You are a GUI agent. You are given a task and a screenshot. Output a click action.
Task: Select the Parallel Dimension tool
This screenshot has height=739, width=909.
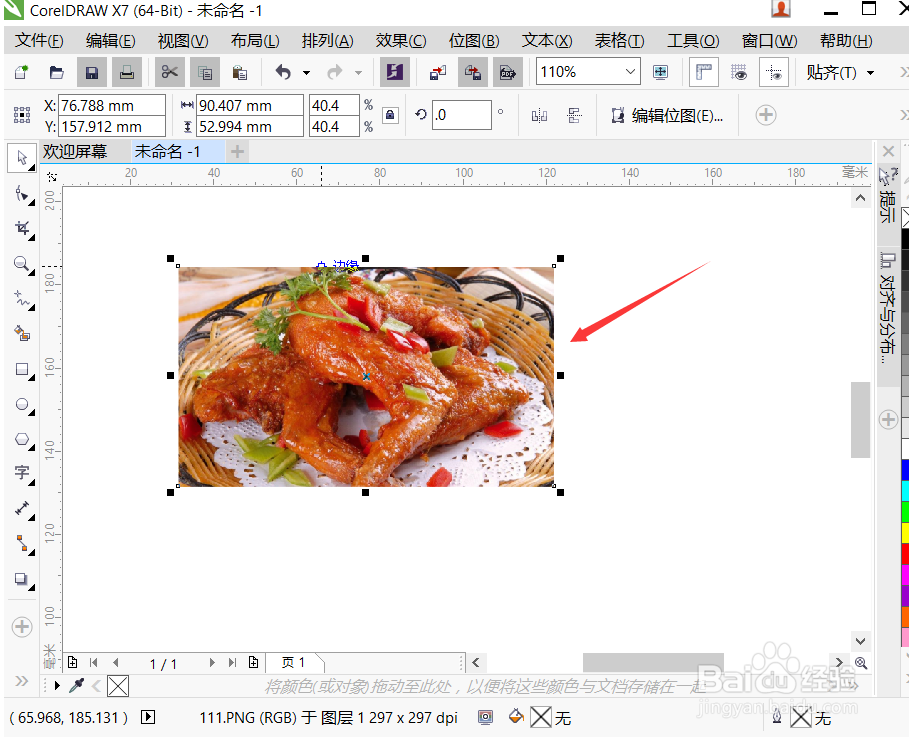click(x=22, y=508)
